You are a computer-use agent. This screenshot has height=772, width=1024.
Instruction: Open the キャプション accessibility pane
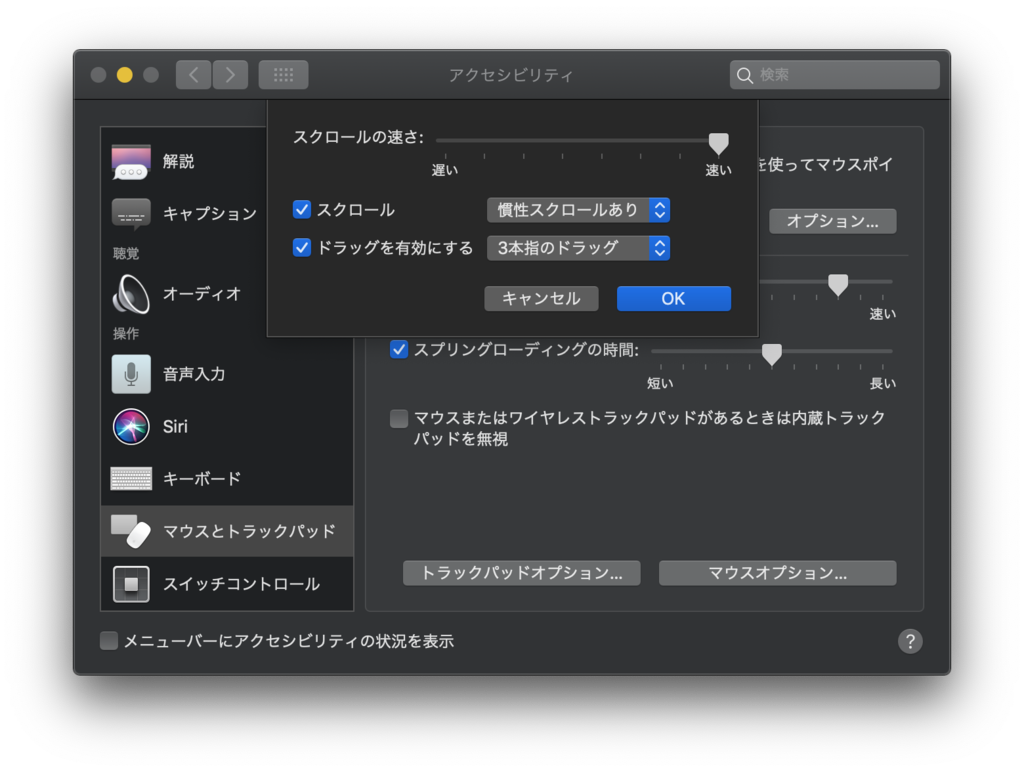point(129,211)
